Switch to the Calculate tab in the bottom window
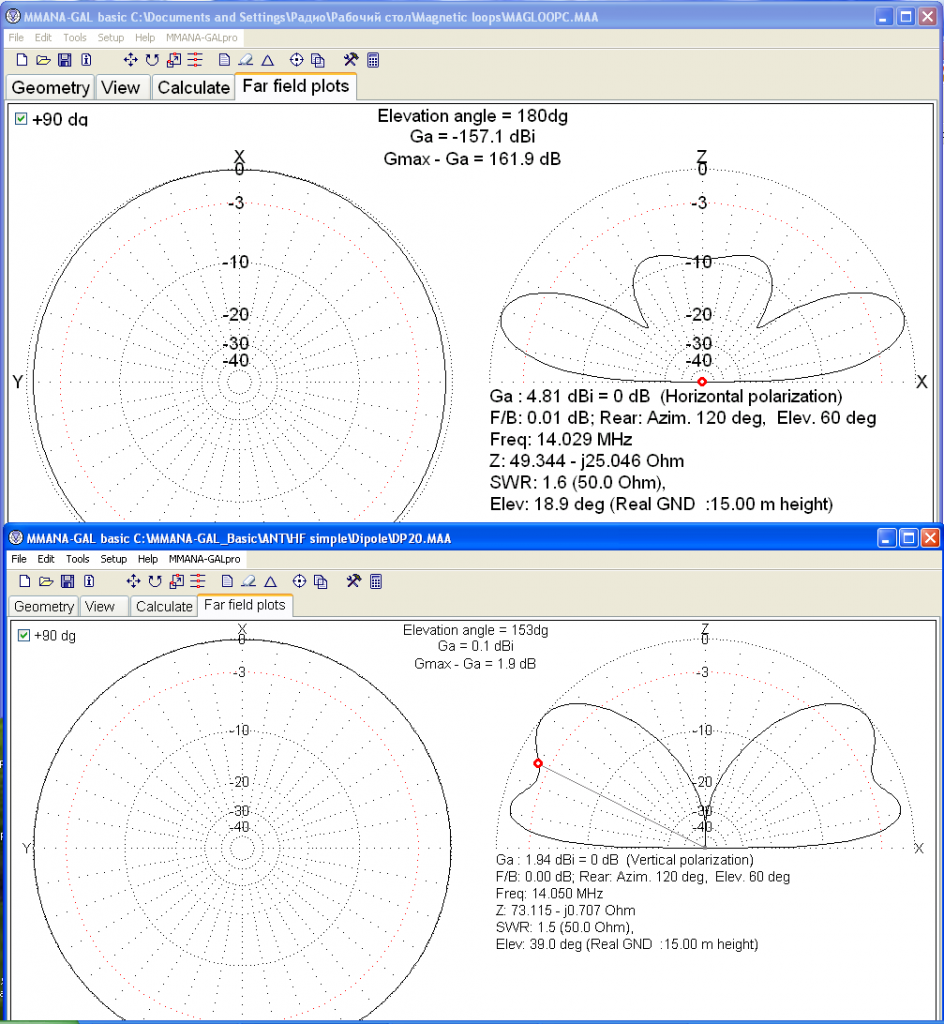The image size is (944, 1024). tap(164, 606)
